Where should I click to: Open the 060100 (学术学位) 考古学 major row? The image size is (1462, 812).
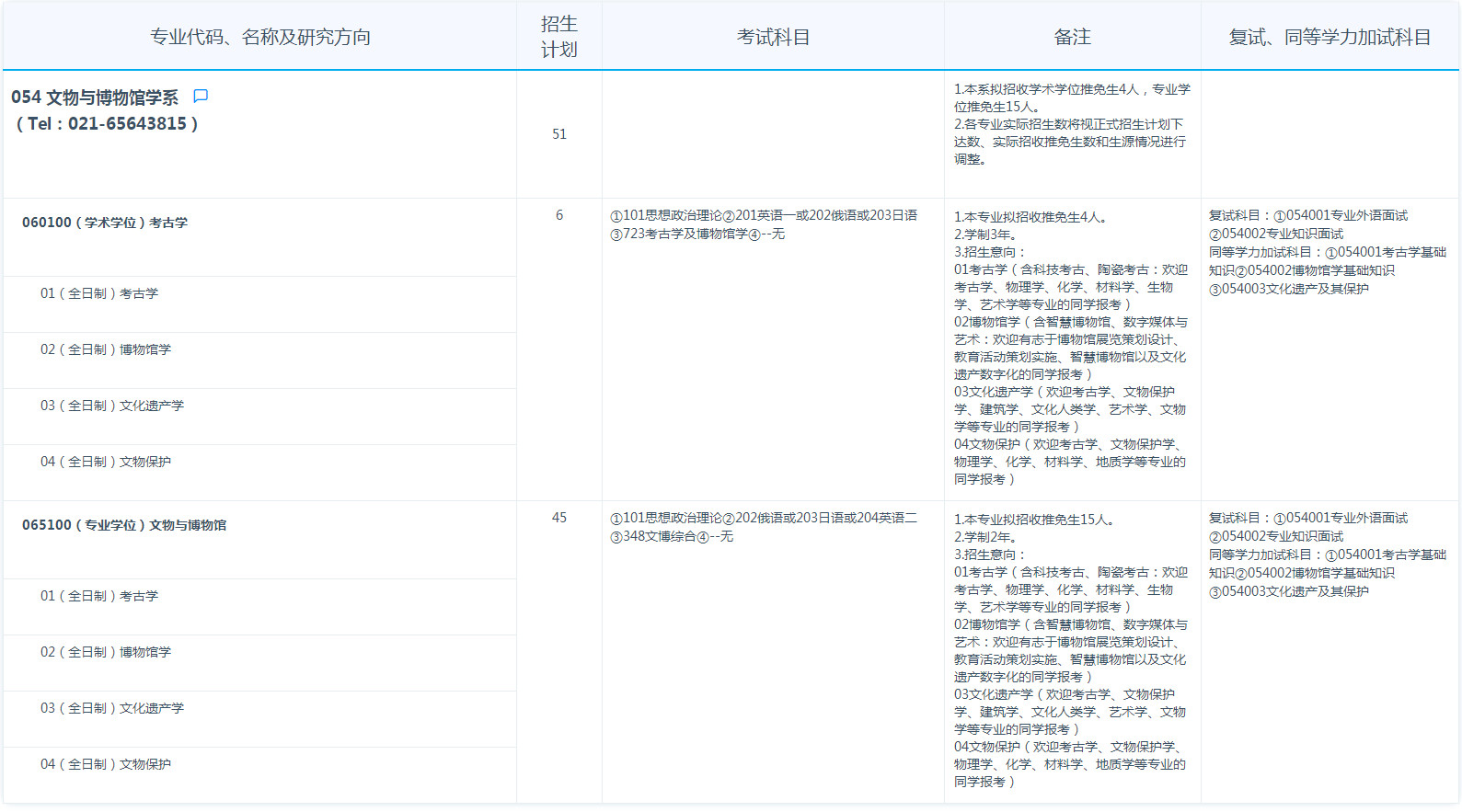tap(105, 223)
